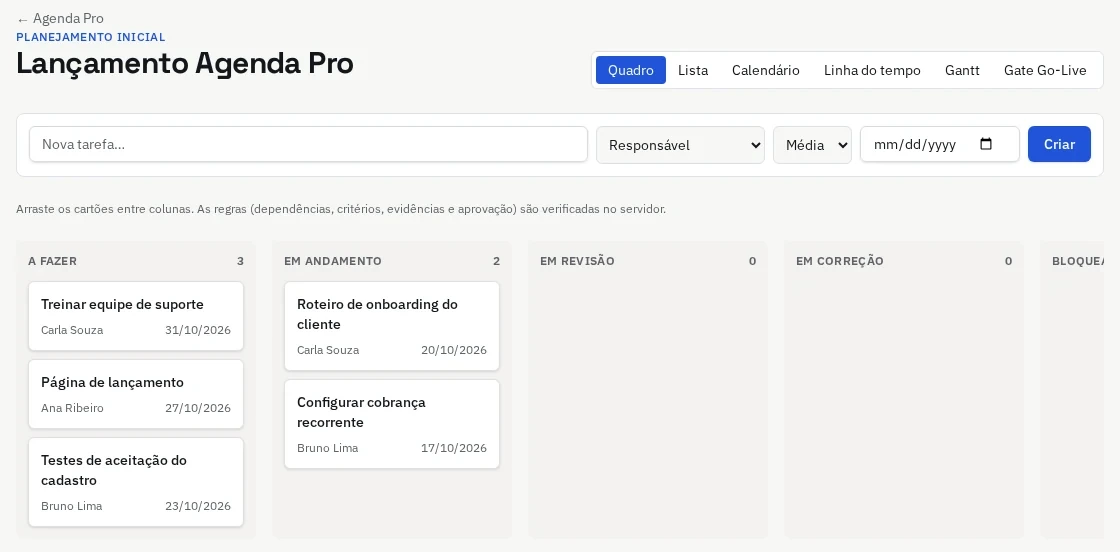Screen dimensions: 1120x552
Task: Click the A FAZER column header
Action: click(x=52, y=261)
